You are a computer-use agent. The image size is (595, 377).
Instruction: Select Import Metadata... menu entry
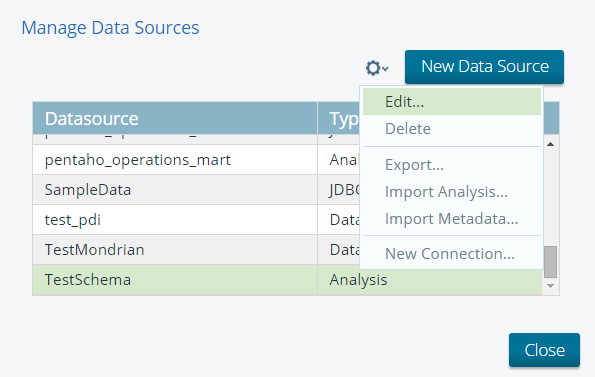pyautogui.click(x=452, y=218)
